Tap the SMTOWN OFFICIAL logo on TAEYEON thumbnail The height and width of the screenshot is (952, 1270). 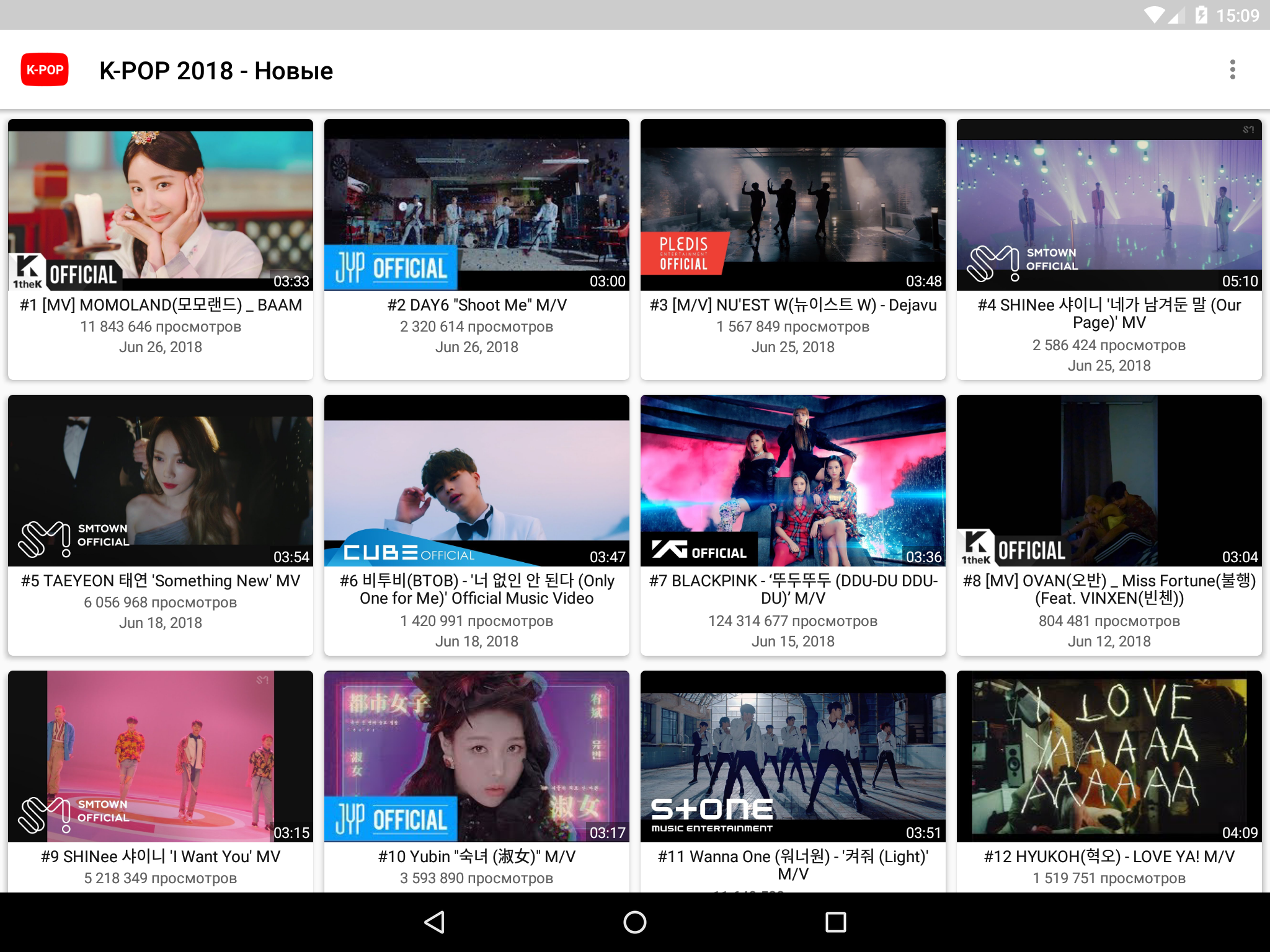[x=74, y=538]
